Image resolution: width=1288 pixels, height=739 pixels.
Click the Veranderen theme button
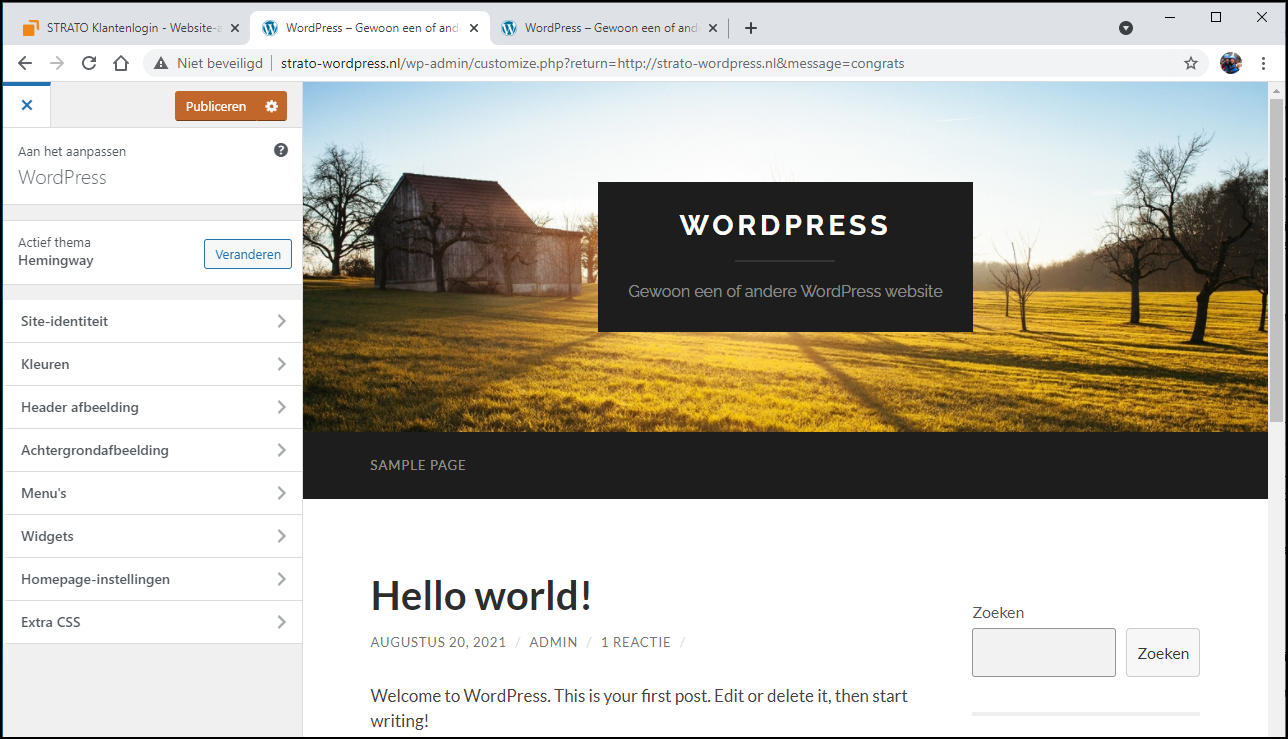pyautogui.click(x=248, y=254)
